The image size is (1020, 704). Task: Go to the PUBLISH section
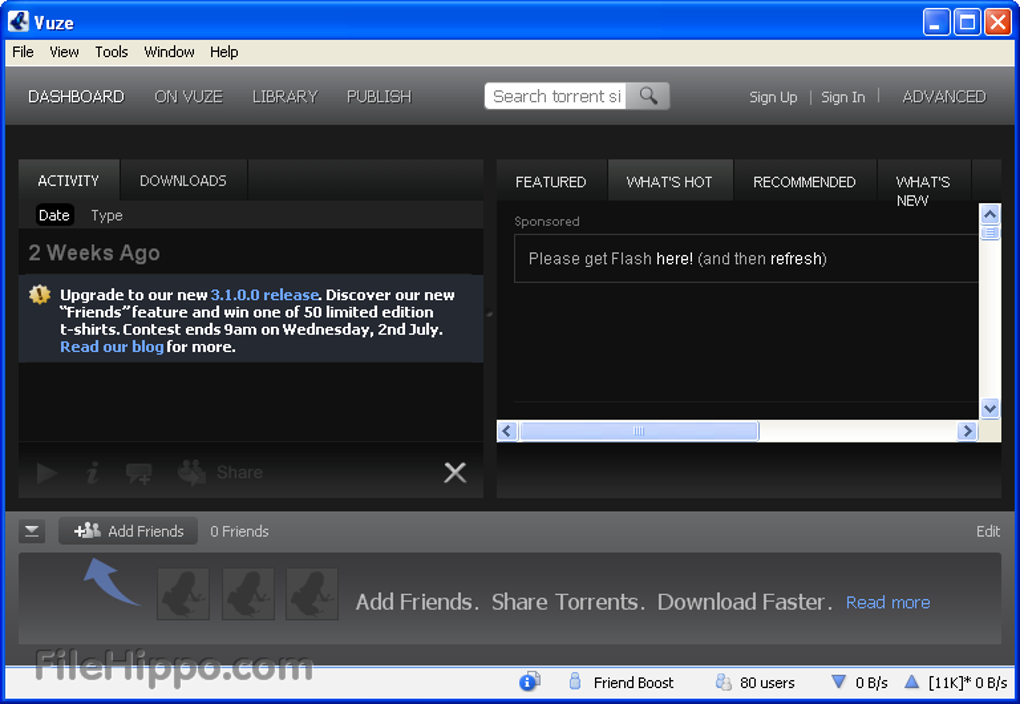point(379,97)
